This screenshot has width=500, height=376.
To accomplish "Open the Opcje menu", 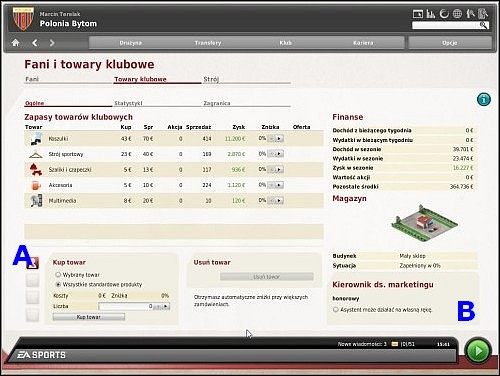I will [x=450, y=43].
